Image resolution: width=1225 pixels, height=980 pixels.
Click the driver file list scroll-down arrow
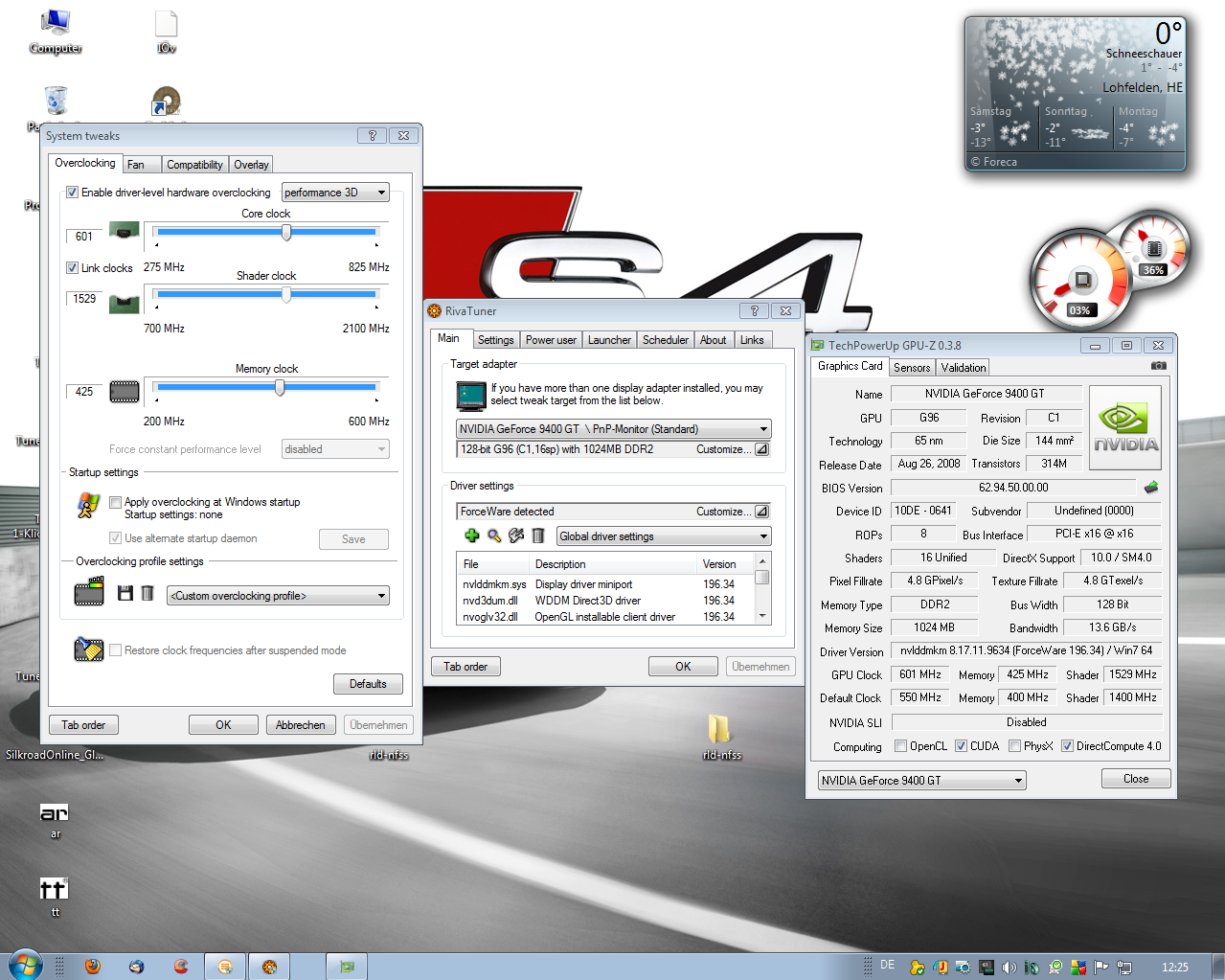(762, 616)
